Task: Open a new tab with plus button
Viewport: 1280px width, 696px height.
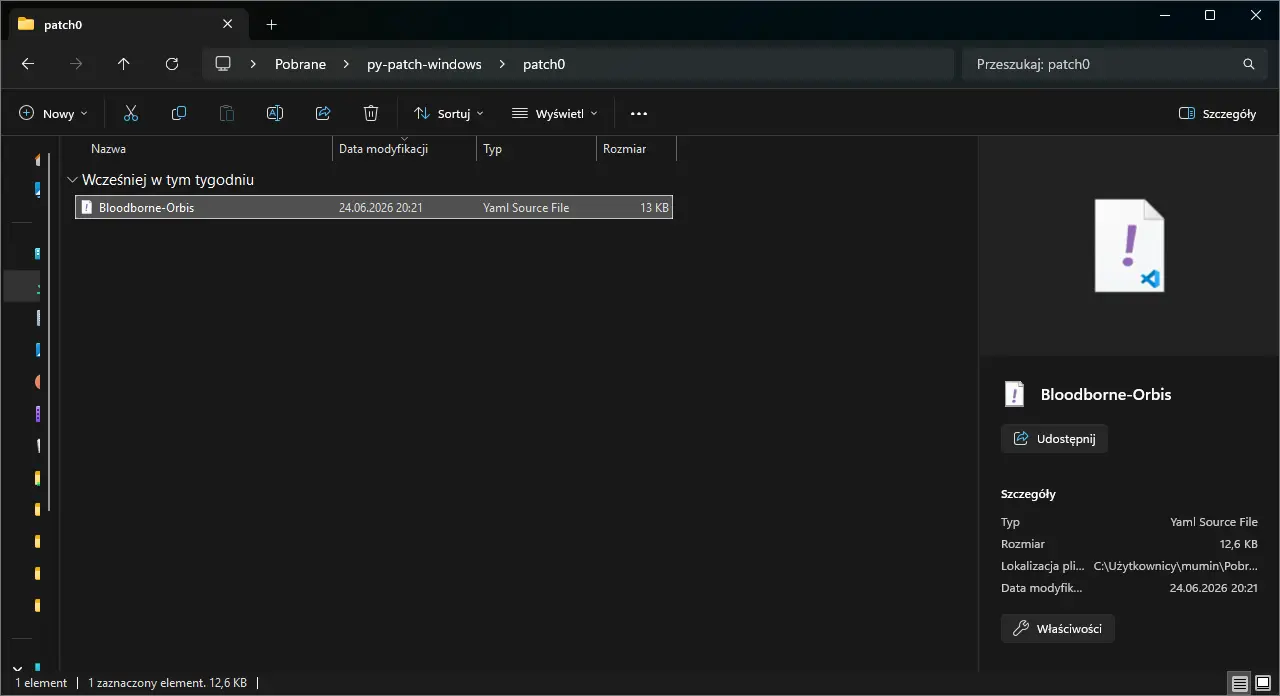Action: (x=271, y=24)
